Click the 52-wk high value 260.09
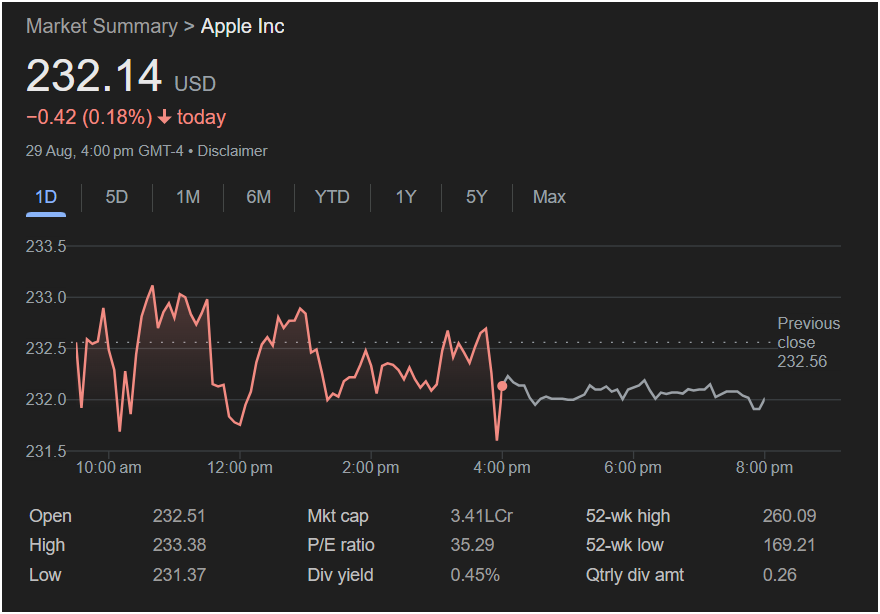The width and height of the screenshot is (880, 614). [x=789, y=516]
